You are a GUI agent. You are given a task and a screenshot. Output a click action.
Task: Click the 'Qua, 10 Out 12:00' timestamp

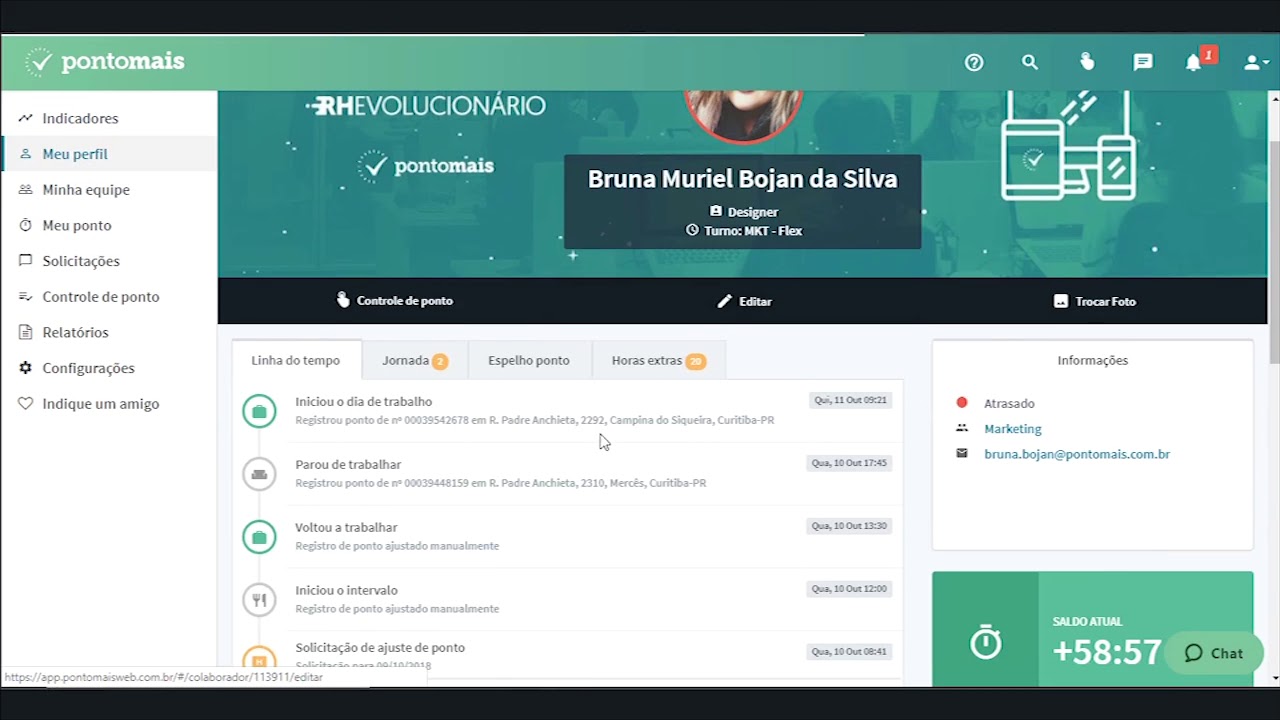pos(849,589)
